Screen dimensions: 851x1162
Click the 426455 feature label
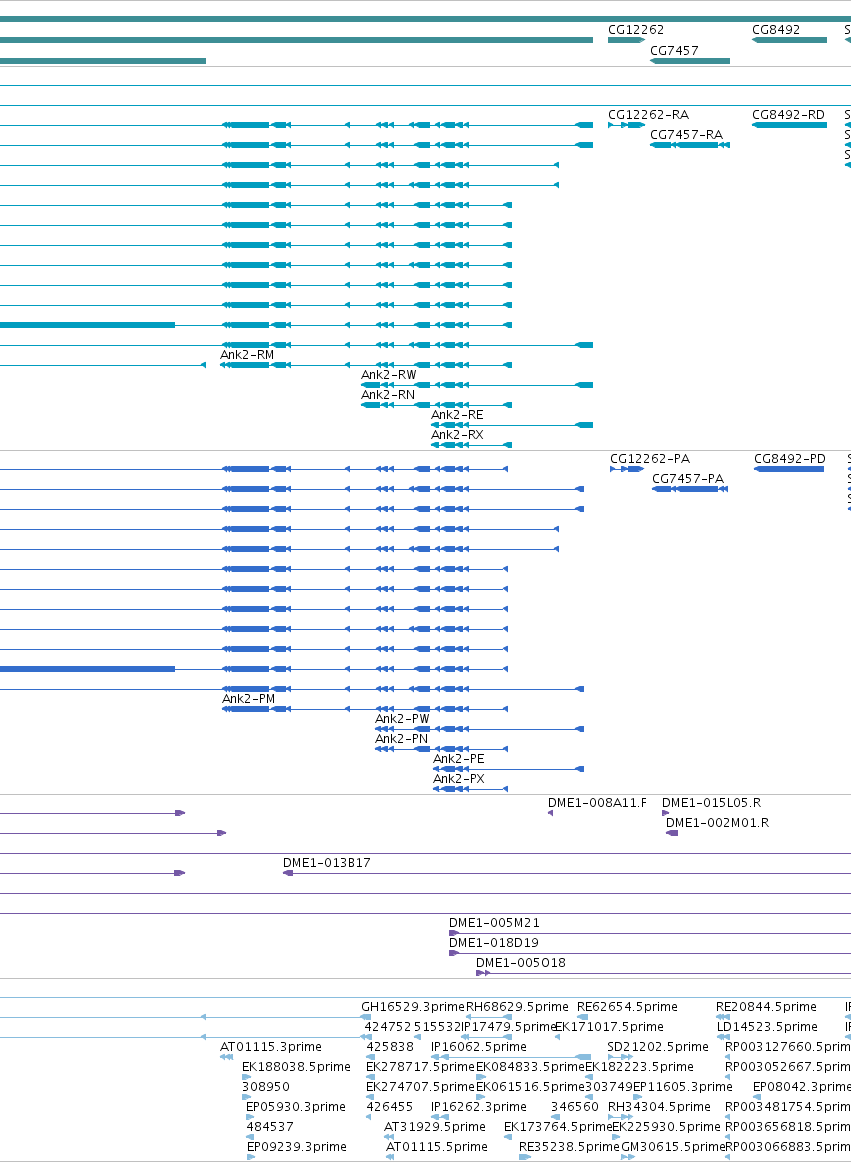(x=390, y=1107)
